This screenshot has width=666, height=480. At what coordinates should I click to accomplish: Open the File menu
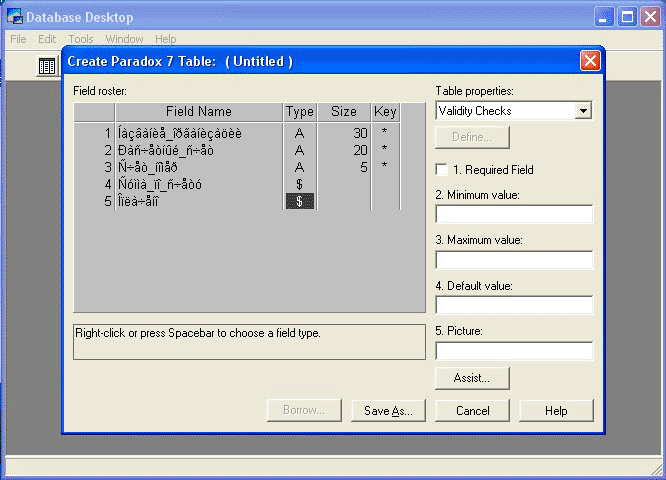click(x=18, y=39)
